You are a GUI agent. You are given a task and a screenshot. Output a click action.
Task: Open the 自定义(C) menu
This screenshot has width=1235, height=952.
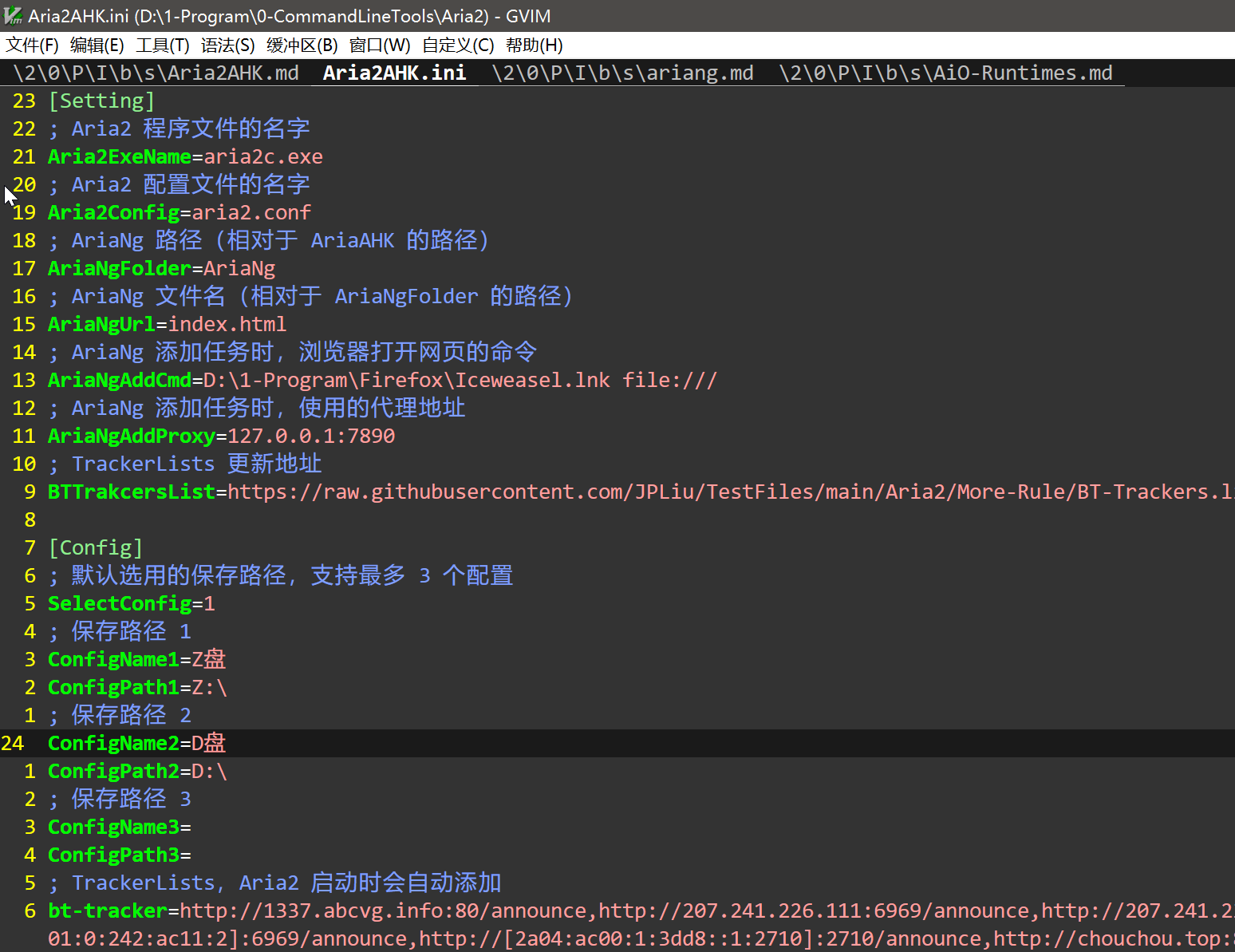[458, 45]
